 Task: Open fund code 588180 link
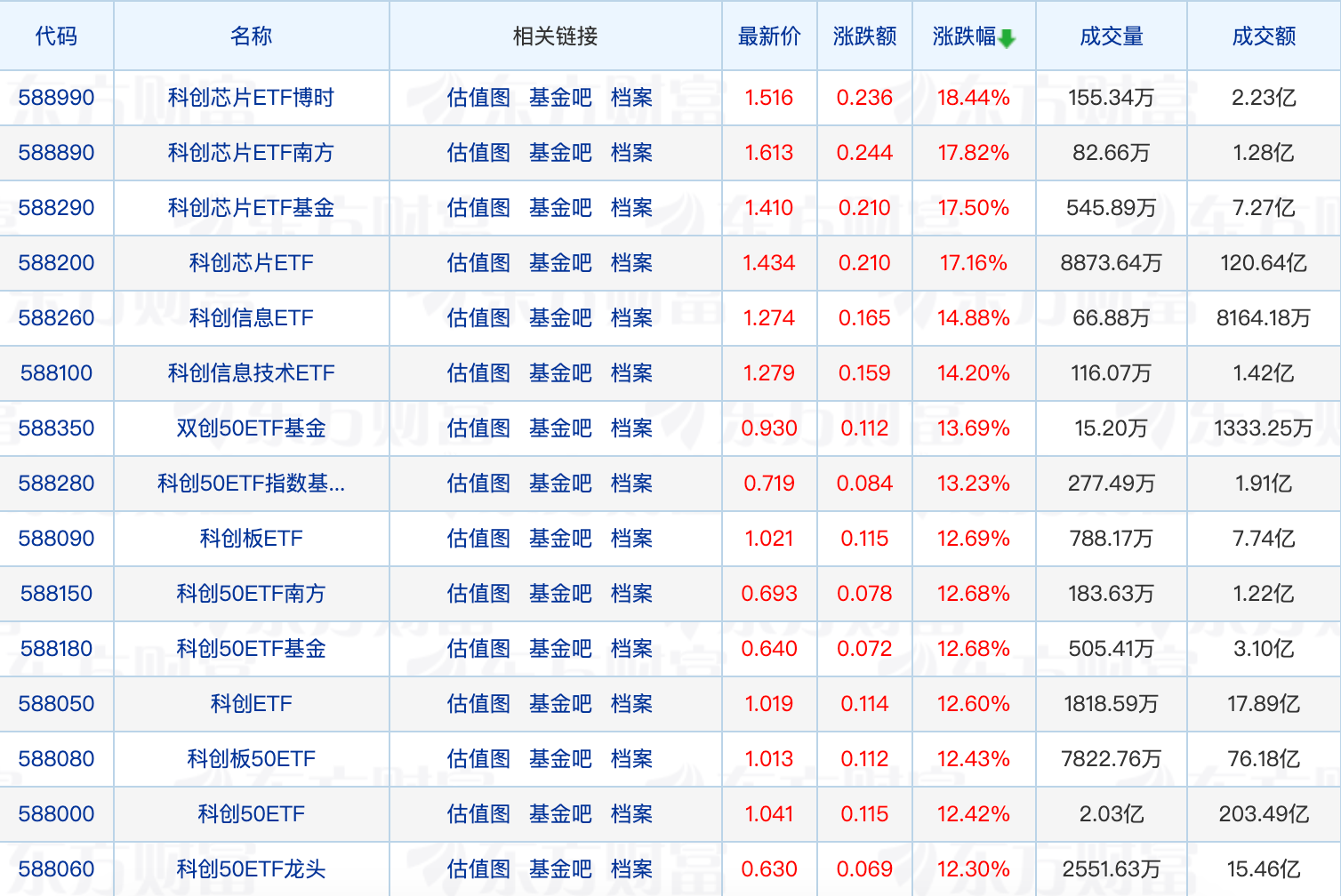tap(56, 649)
